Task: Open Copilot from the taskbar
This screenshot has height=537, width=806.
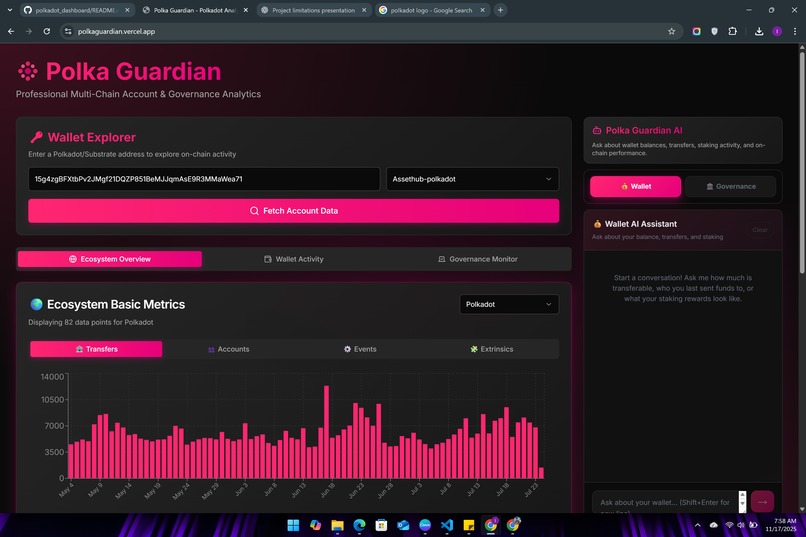Action: tap(315, 525)
